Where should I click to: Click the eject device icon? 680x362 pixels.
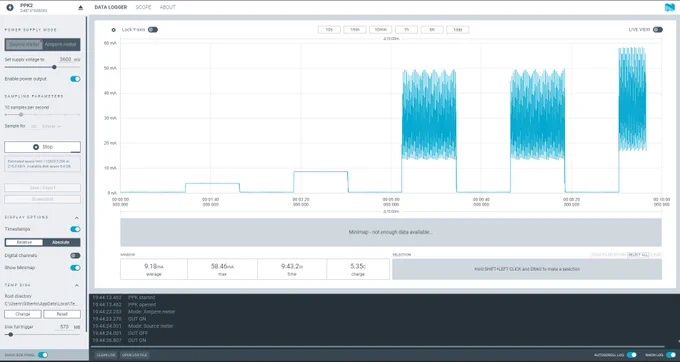80,8
